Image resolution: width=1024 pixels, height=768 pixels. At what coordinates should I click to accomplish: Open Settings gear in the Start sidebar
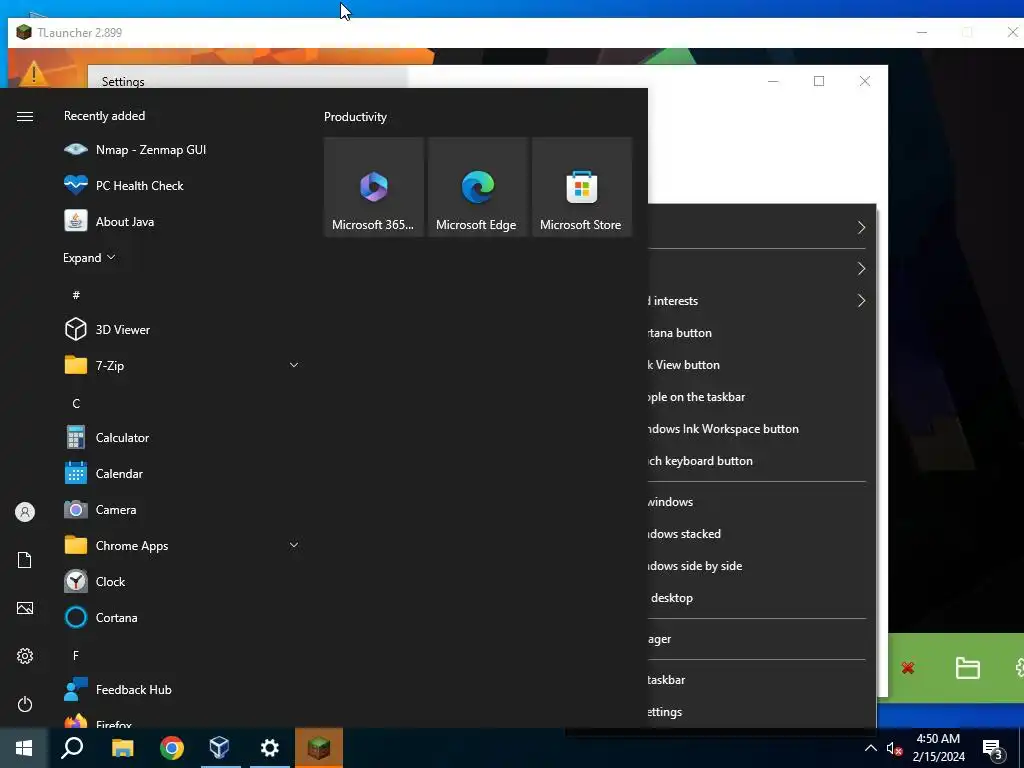pos(25,656)
